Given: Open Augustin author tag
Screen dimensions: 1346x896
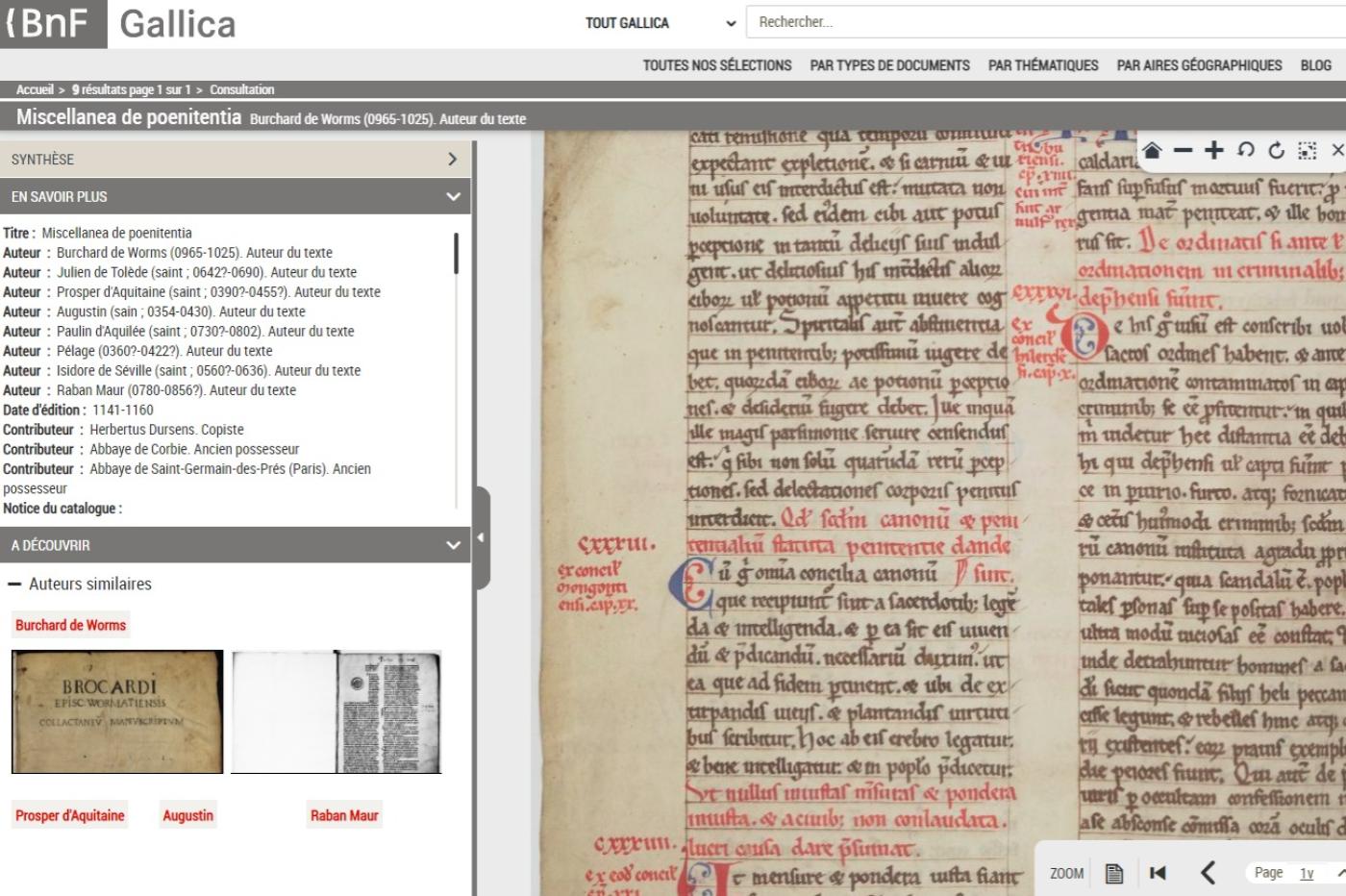Looking at the screenshot, I should pyautogui.click(x=187, y=815).
